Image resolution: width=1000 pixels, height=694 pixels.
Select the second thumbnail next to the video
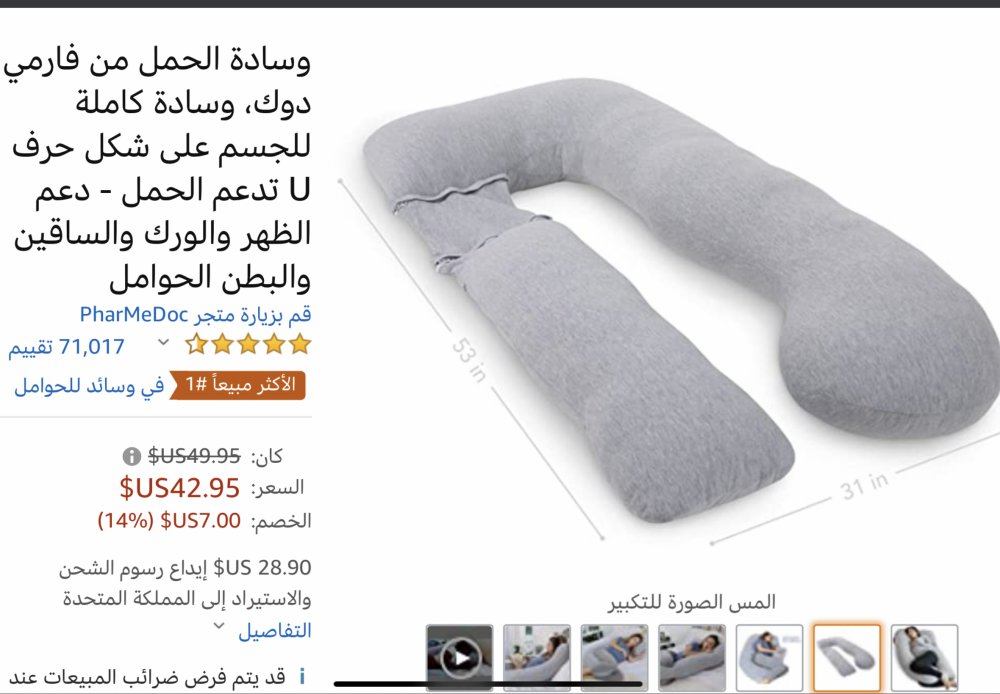[537, 658]
